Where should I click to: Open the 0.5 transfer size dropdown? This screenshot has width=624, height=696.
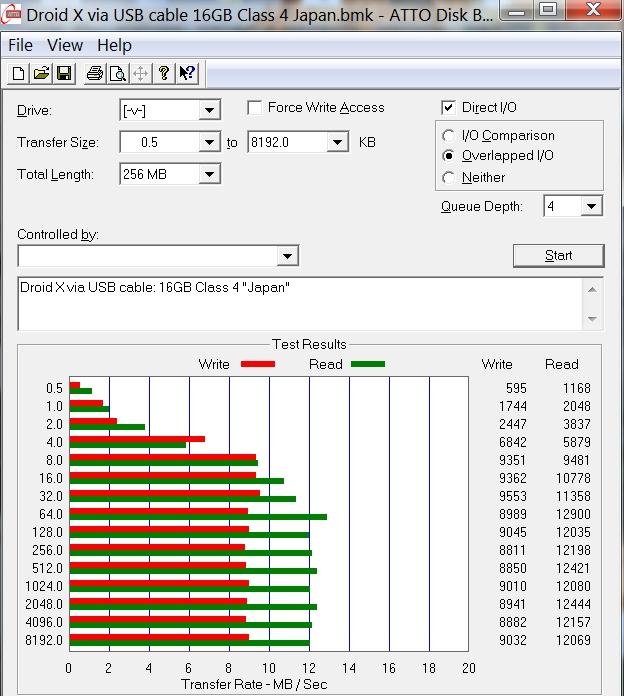tap(209, 142)
